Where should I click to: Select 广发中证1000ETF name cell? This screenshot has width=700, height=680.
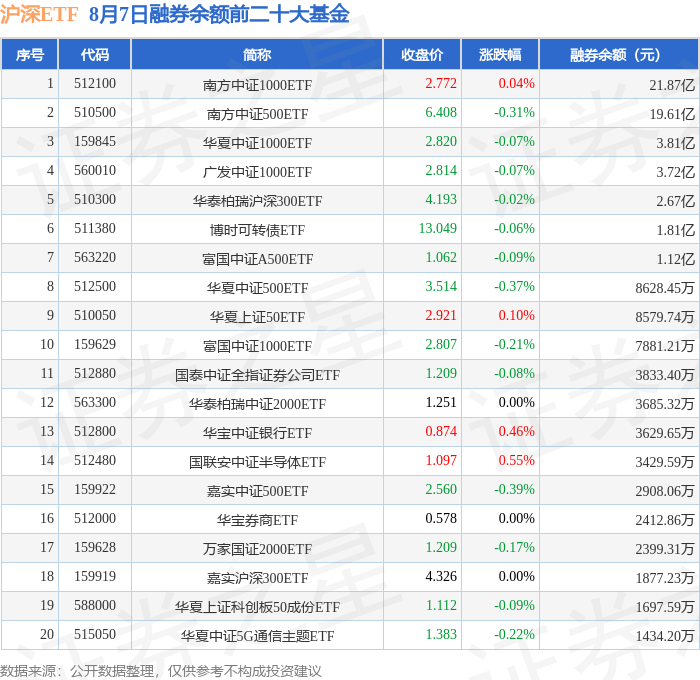tap(257, 172)
